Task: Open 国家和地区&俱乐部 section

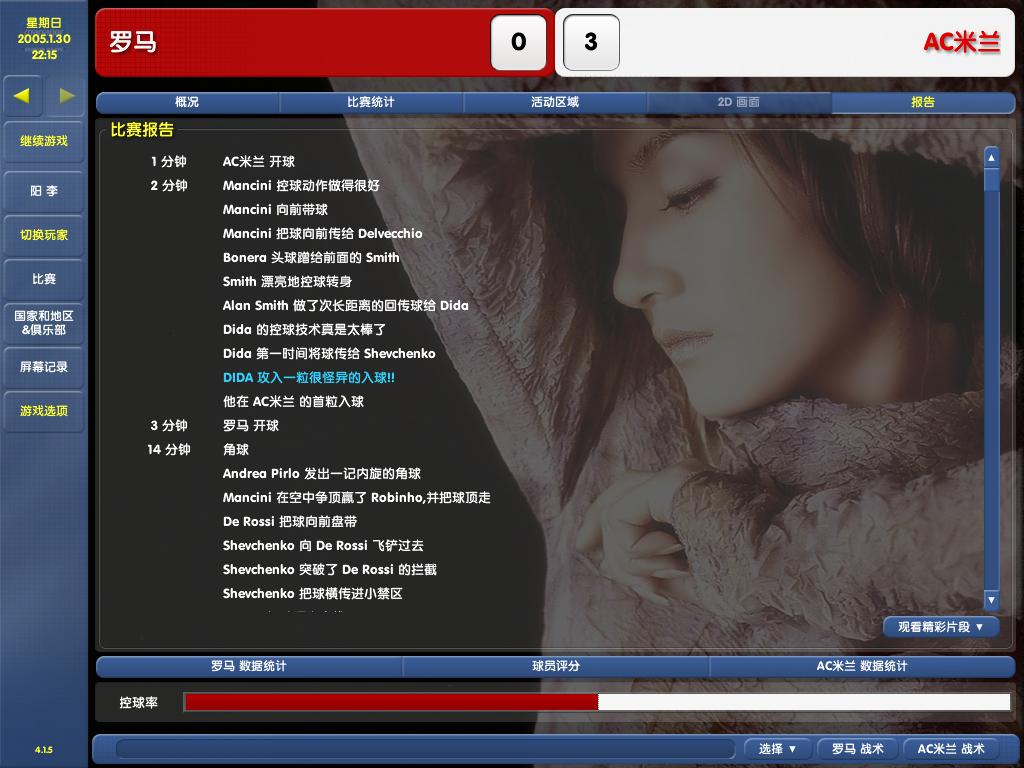Action: click(44, 323)
